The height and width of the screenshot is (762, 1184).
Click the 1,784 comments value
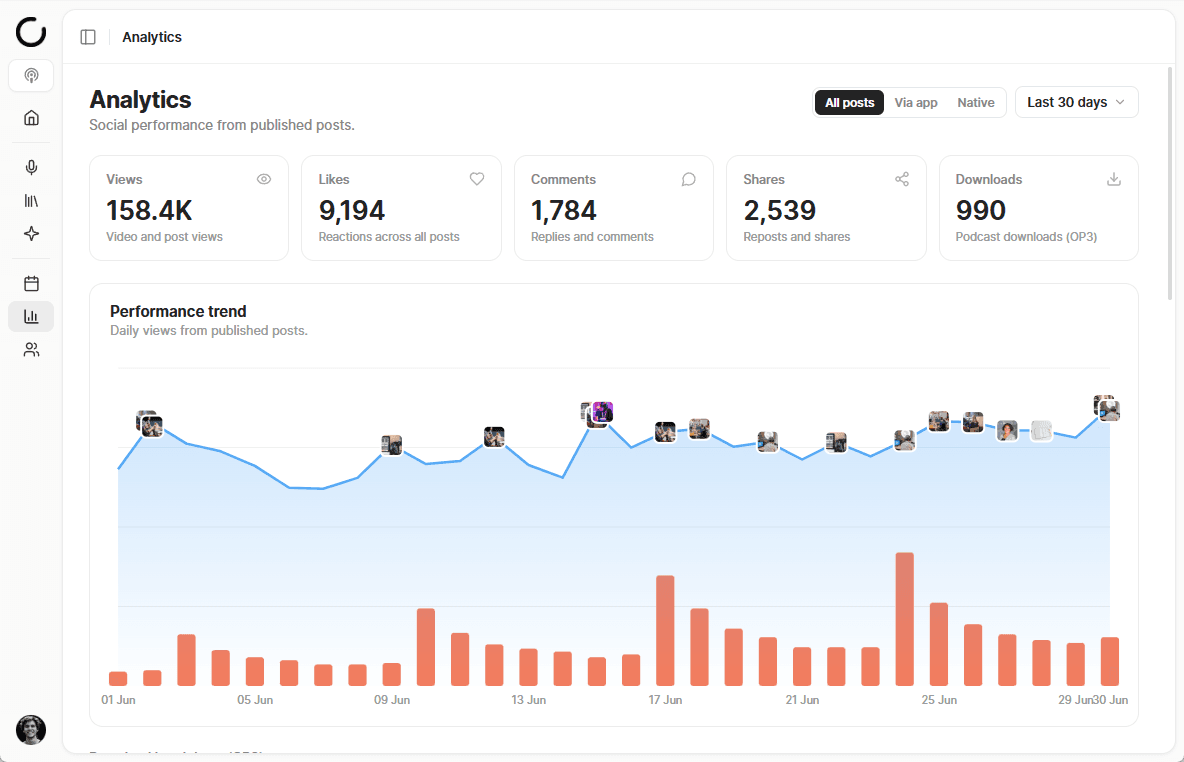[x=563, y=211]
